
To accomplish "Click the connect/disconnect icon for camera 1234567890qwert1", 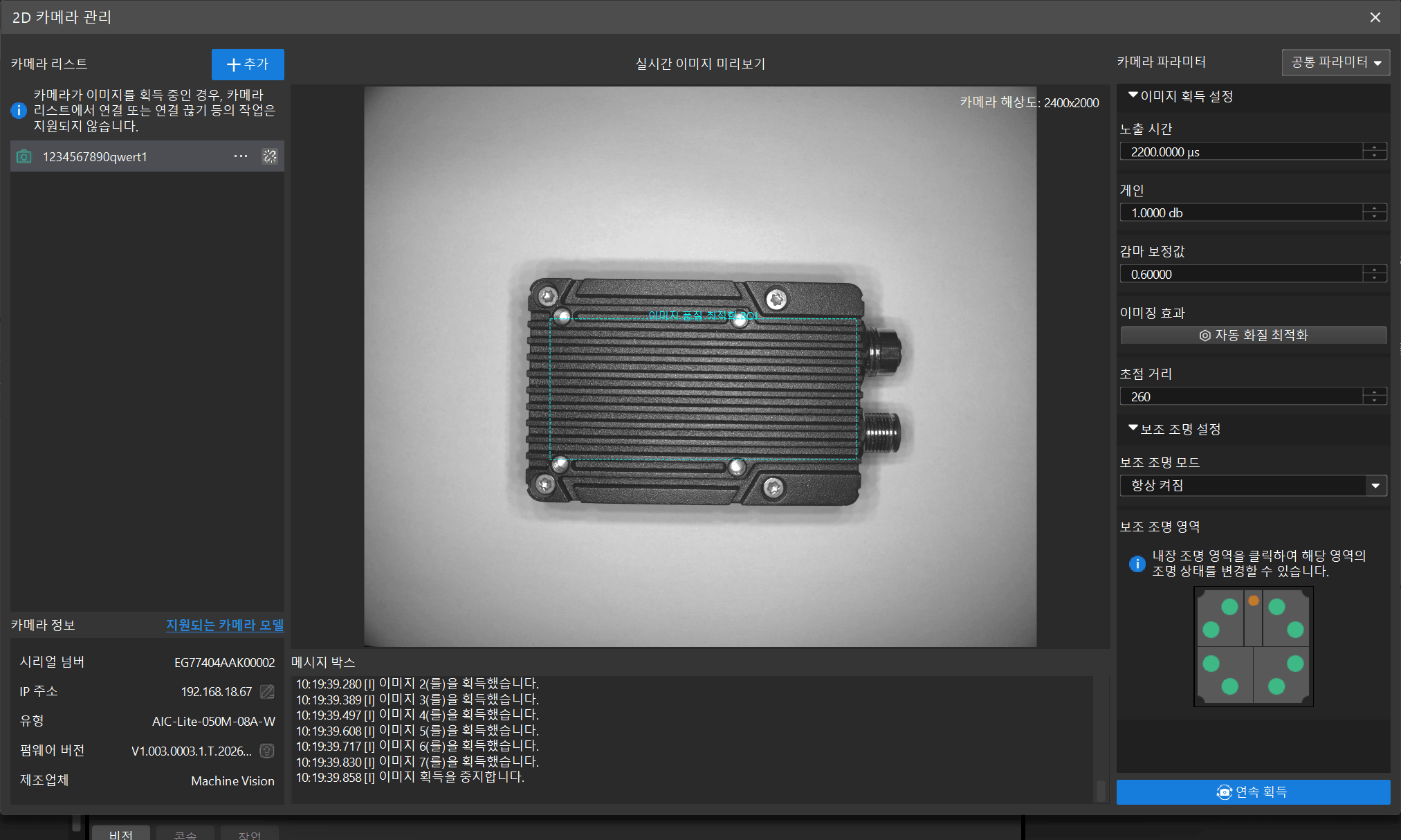I will click(x=270, y=156).
